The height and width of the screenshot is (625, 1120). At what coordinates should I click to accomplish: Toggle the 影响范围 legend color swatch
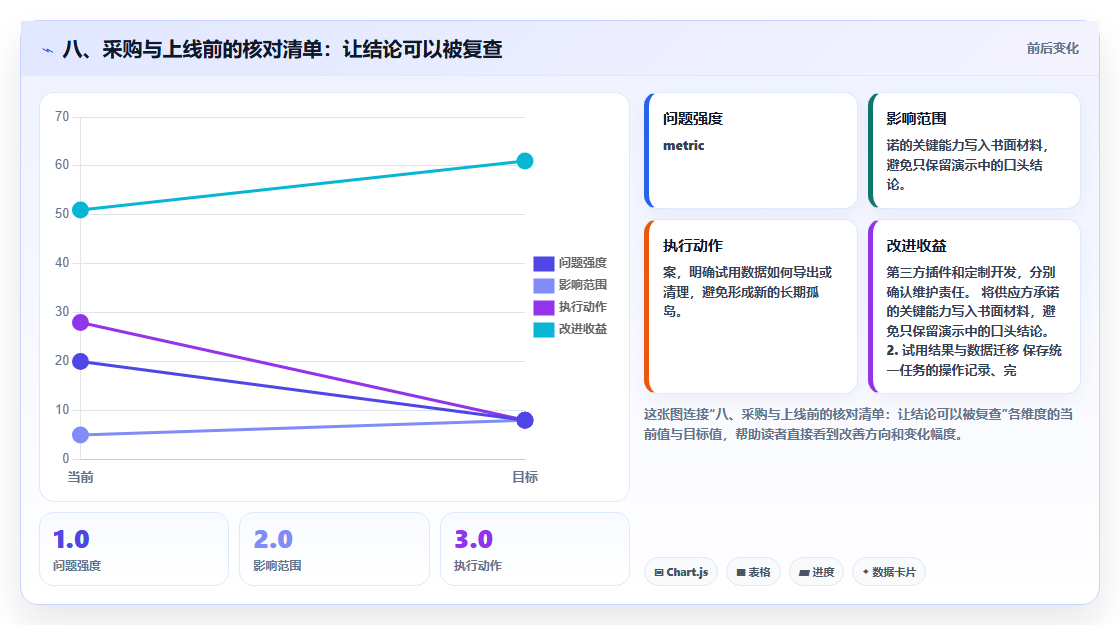click(x=544, y=286)
